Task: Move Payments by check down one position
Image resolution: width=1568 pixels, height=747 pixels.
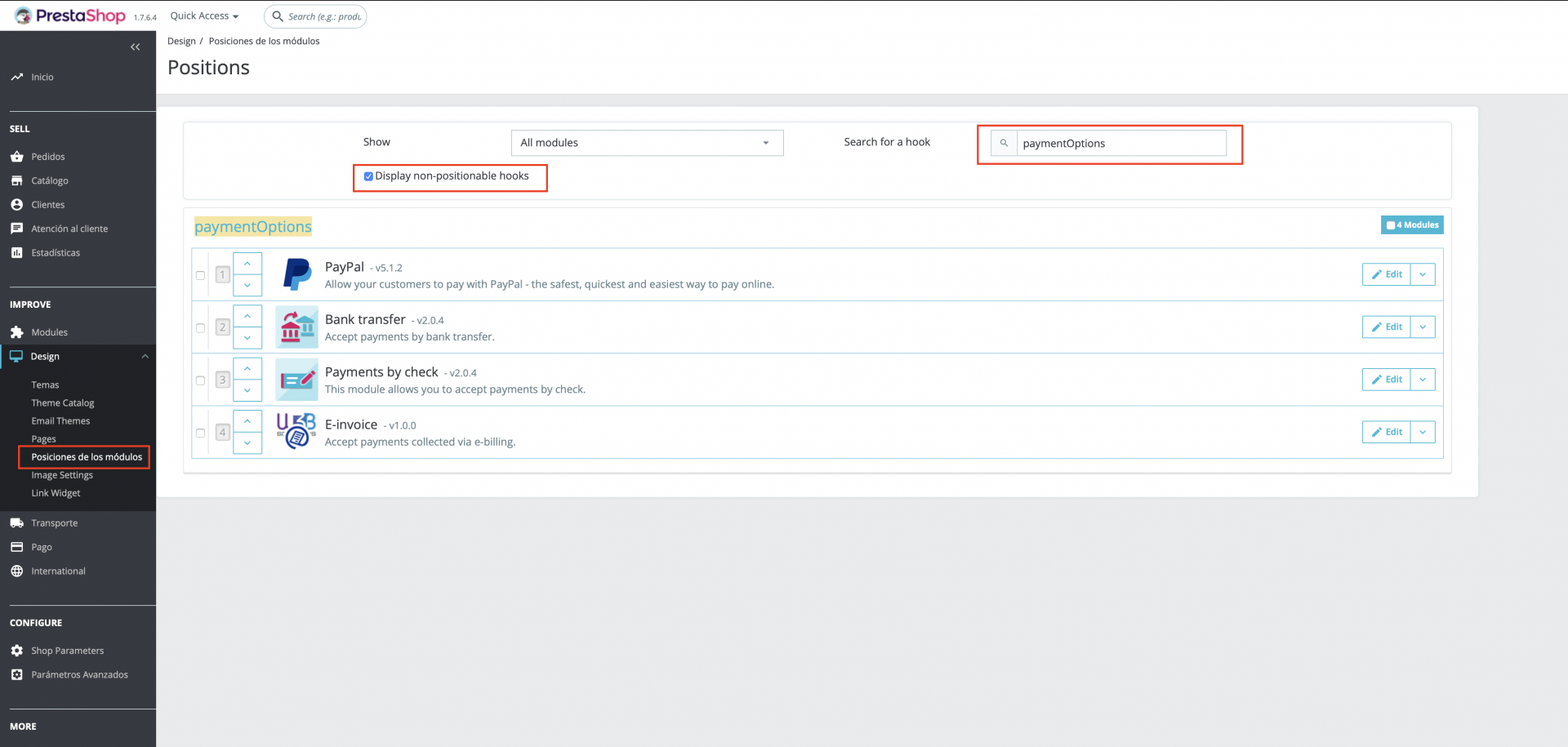Action: point(247,390)
